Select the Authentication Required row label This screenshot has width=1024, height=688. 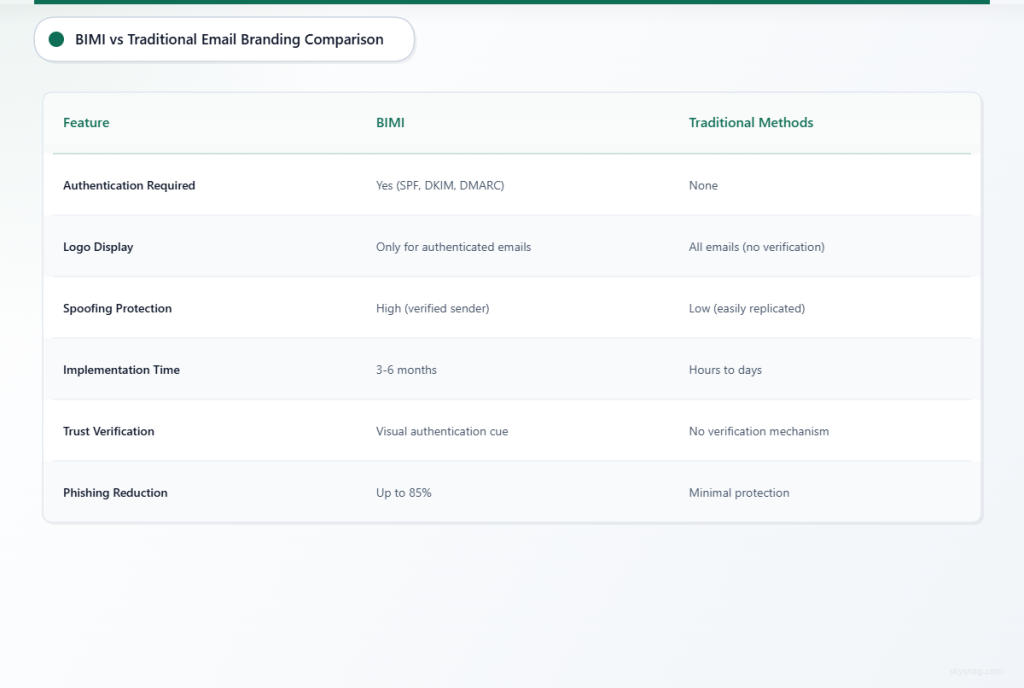coord(129,185)
